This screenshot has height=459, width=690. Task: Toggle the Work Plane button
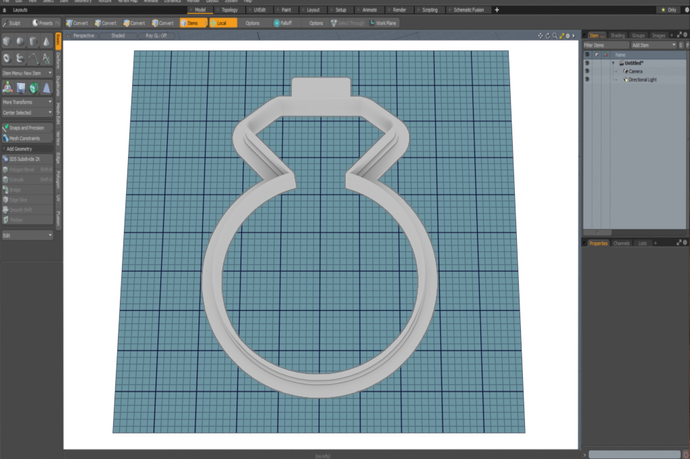[383, 23]
